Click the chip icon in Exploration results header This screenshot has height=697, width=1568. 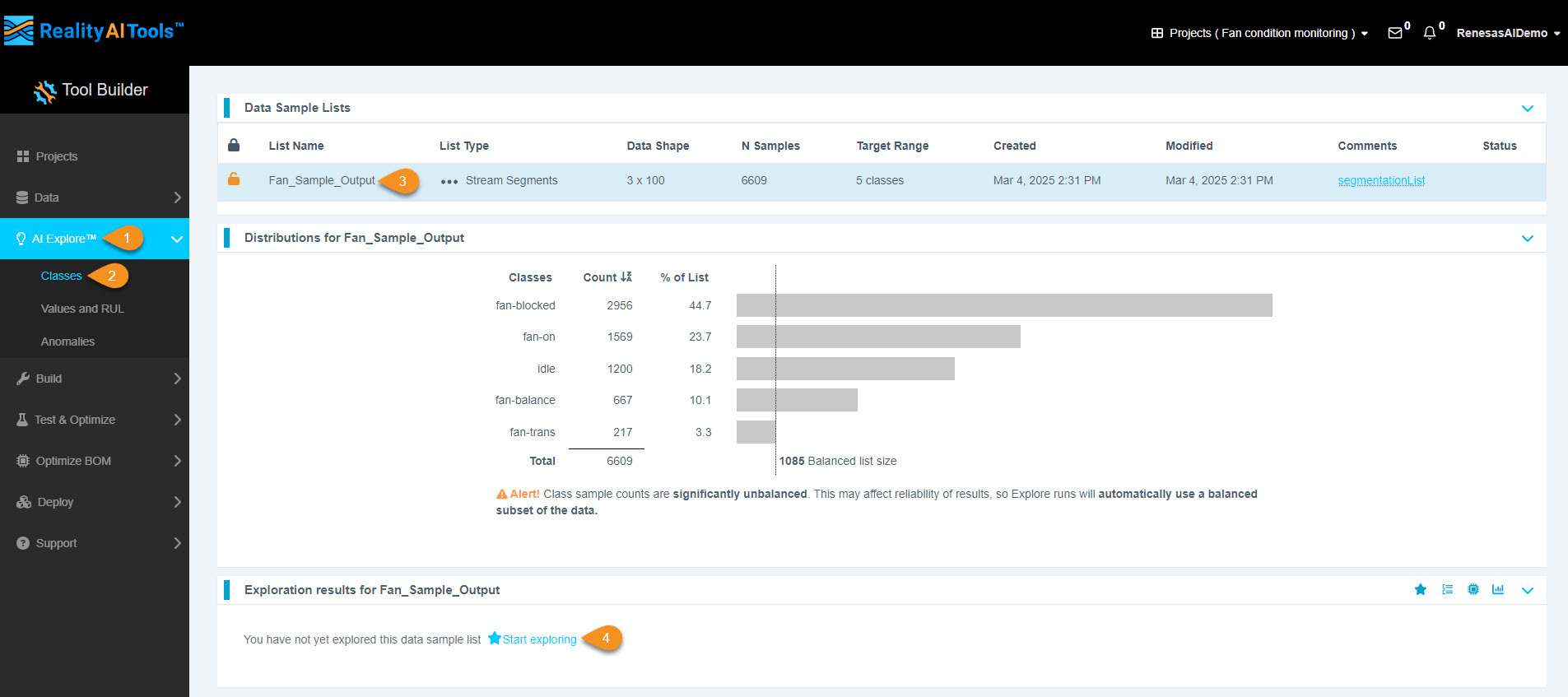point(1473,589)
